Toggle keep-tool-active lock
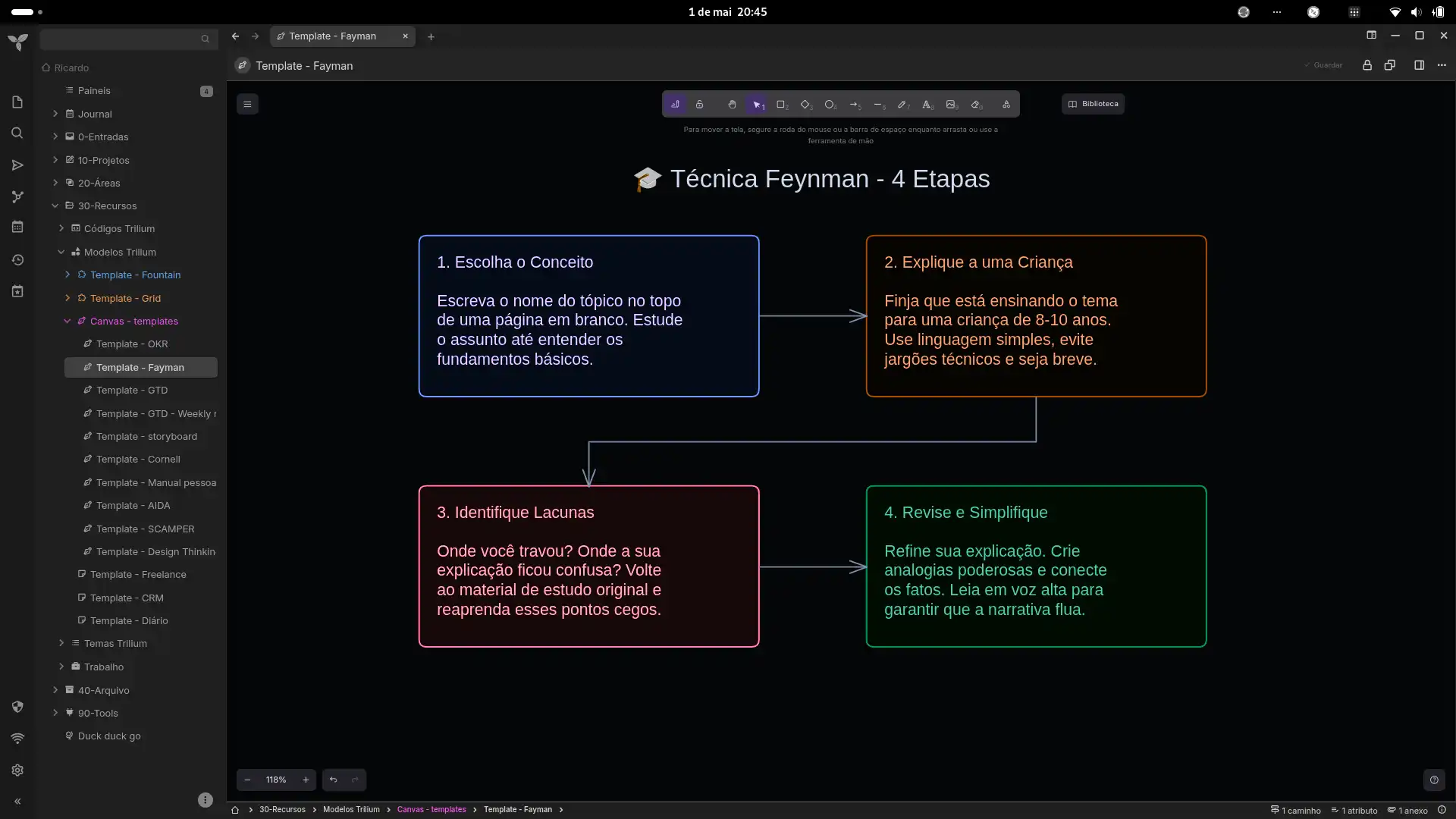1456x819 pixels. click(699, 105)
